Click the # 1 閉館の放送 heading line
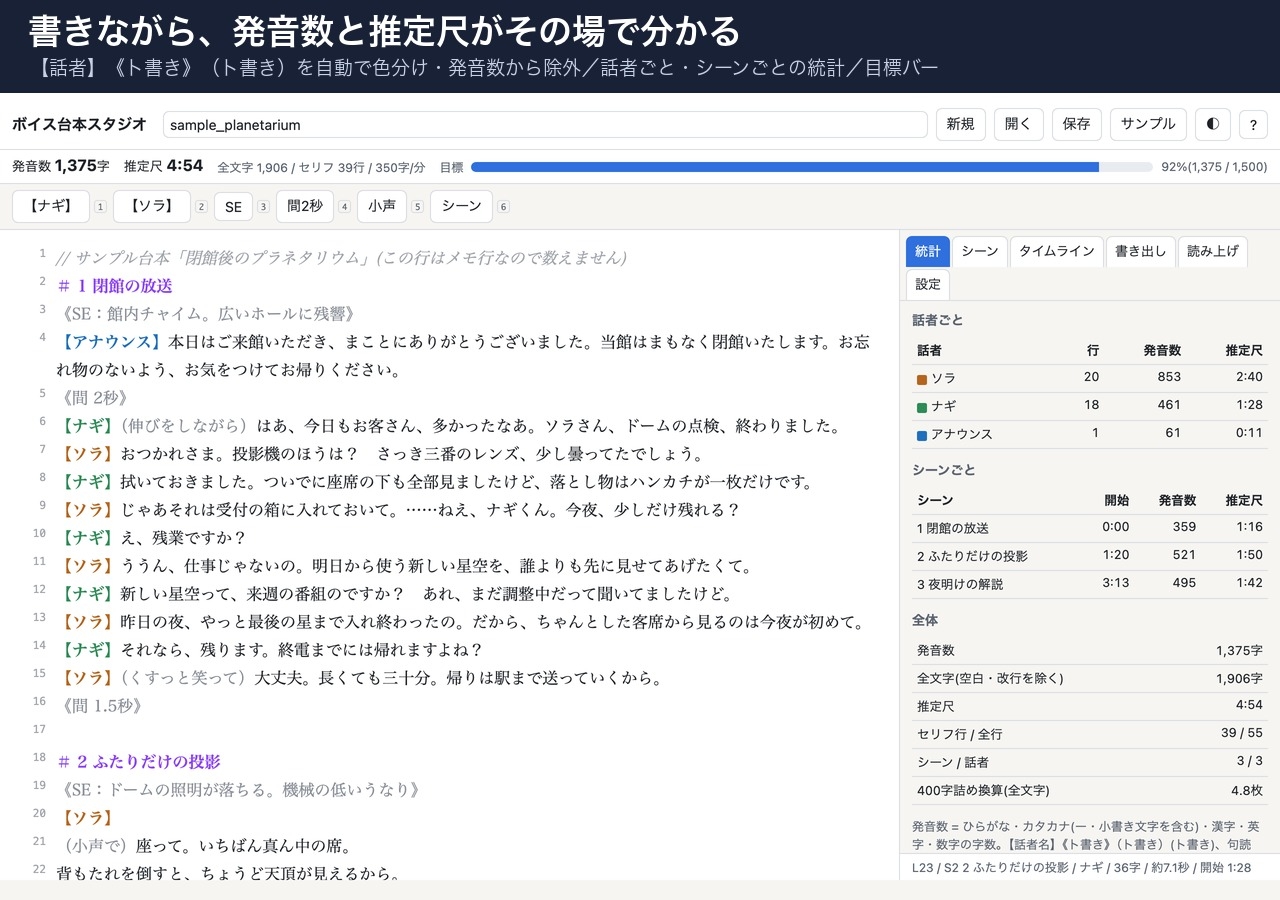Screen dimensions: 1280x900 tap(115, 286)
